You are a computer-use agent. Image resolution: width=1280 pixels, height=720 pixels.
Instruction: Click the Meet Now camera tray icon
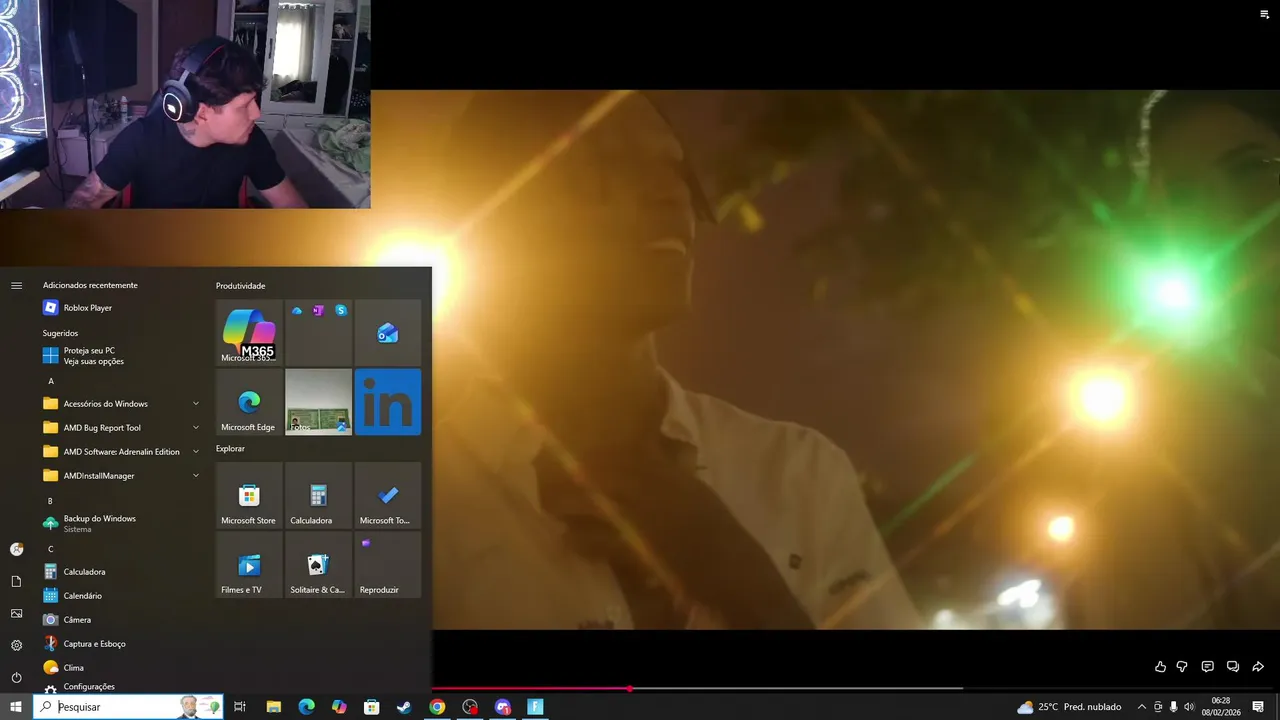[1158, 707]
